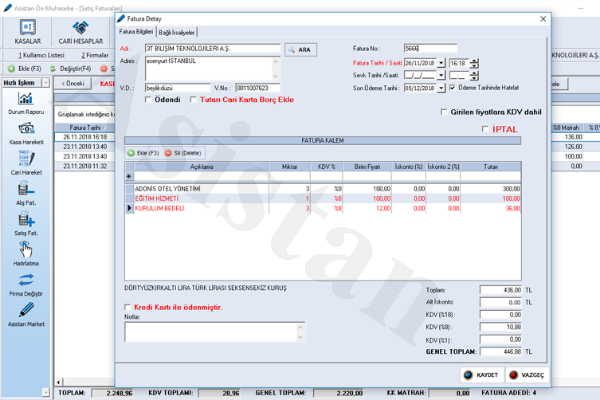Click Değiştir(F4) refresh icon
Viewport: 600px width, 400px height.
tap(53, 69)
